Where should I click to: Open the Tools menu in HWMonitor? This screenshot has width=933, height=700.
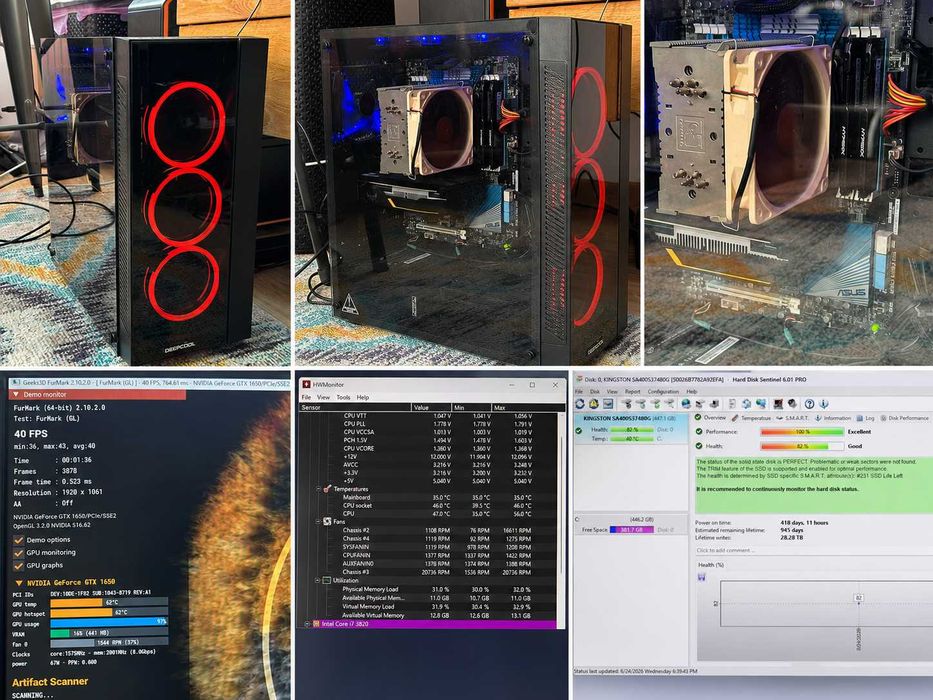pos(343,397)
